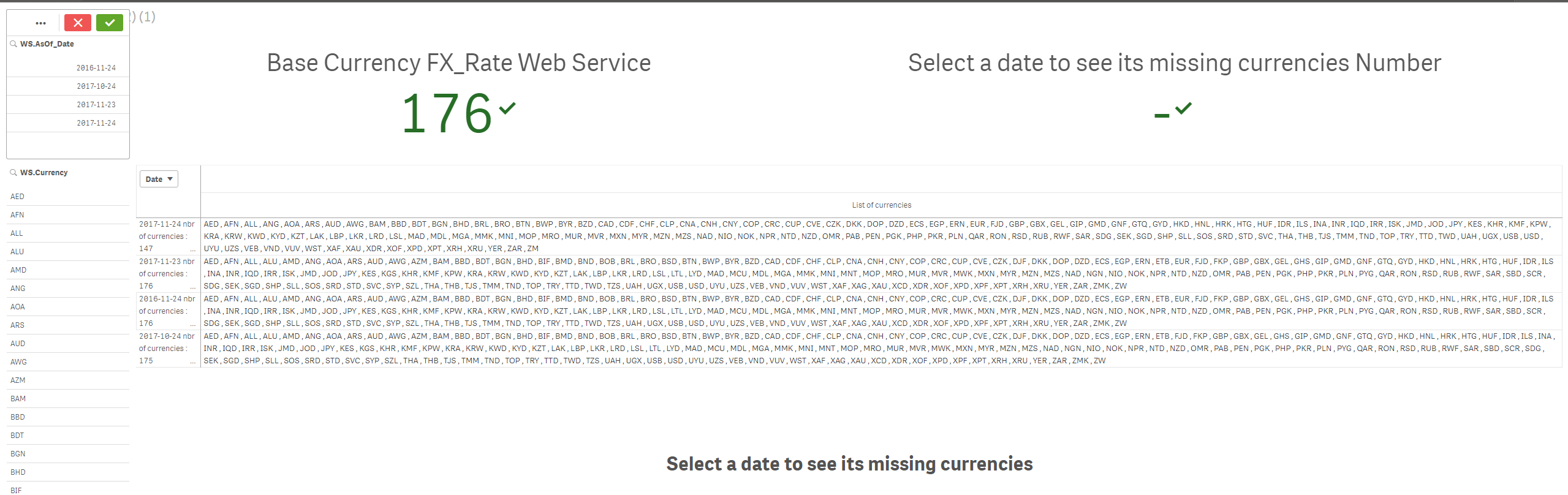
Task: Select date 2017-11-23 in the AsOf_Date listbox
Action: [96, 105]
